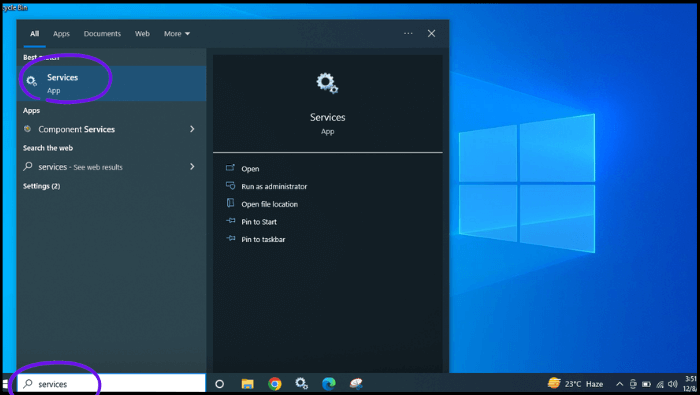Expand the More dropdown
The height and width of the screenshot is (395, 700).
pyautogui.click(x=177, y=34)
